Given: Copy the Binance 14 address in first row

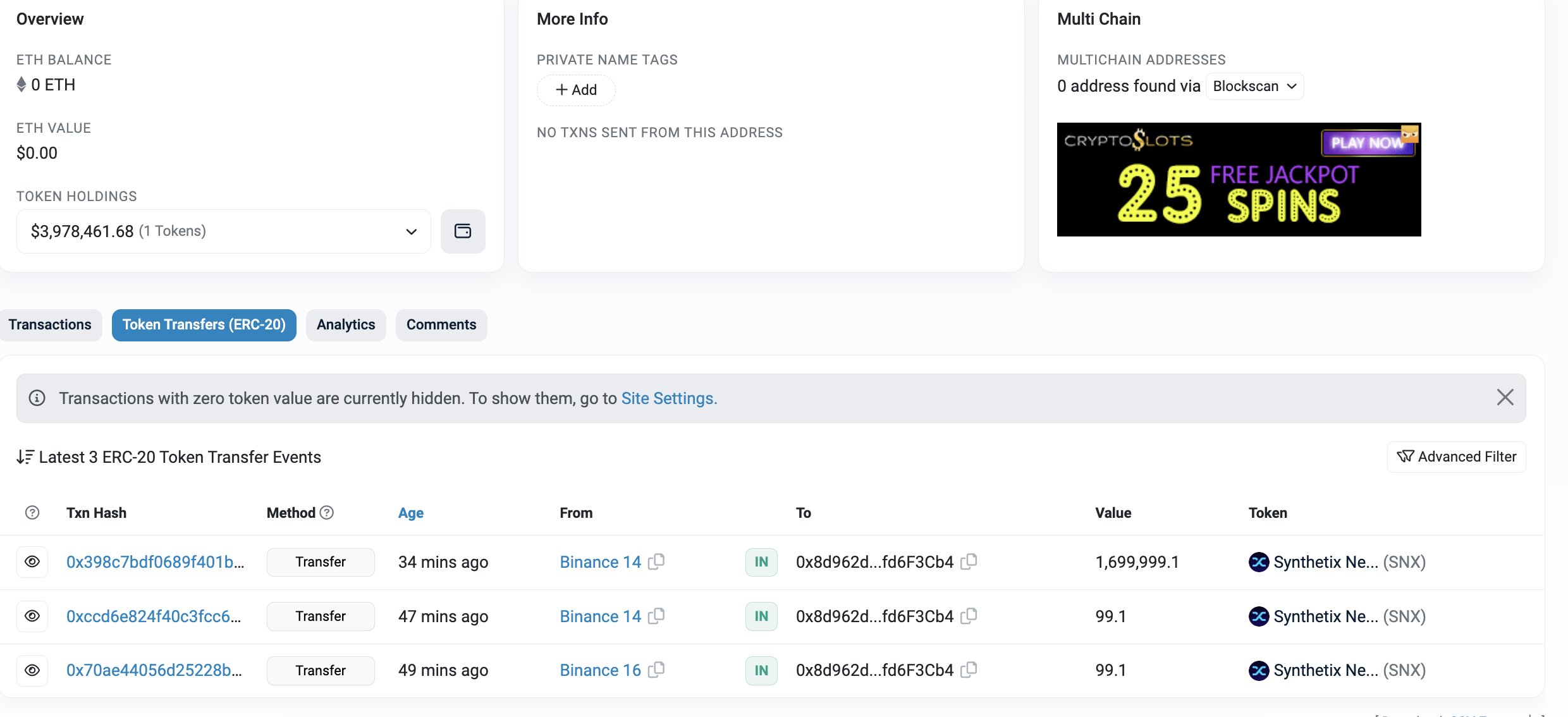Looking at the screenshot, I should click(x=656, y=561).
